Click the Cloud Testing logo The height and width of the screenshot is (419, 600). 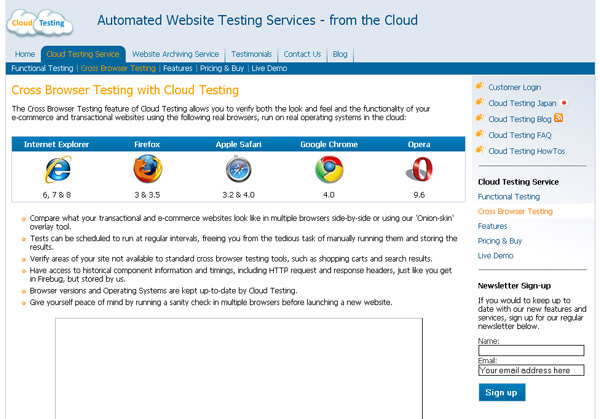(x=40, y=23)
